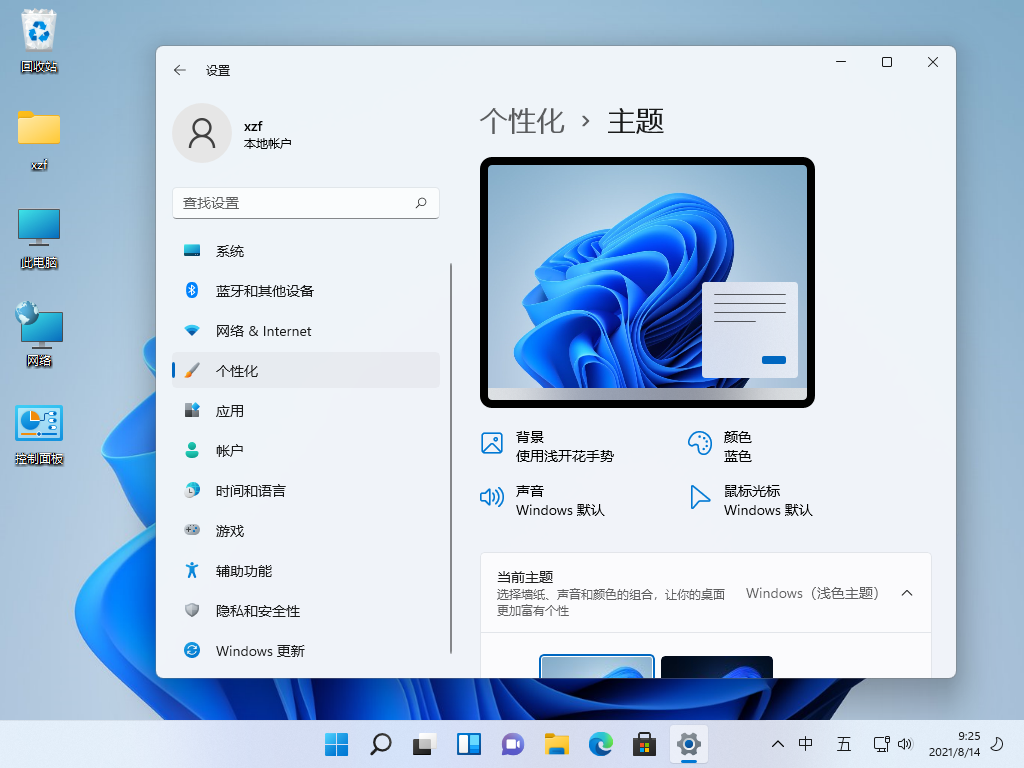Show hidden tray icons chevron
Image resolution: width=1024 pixels, height=768 pixels.
pyautogui.click(x=778, y=744)
